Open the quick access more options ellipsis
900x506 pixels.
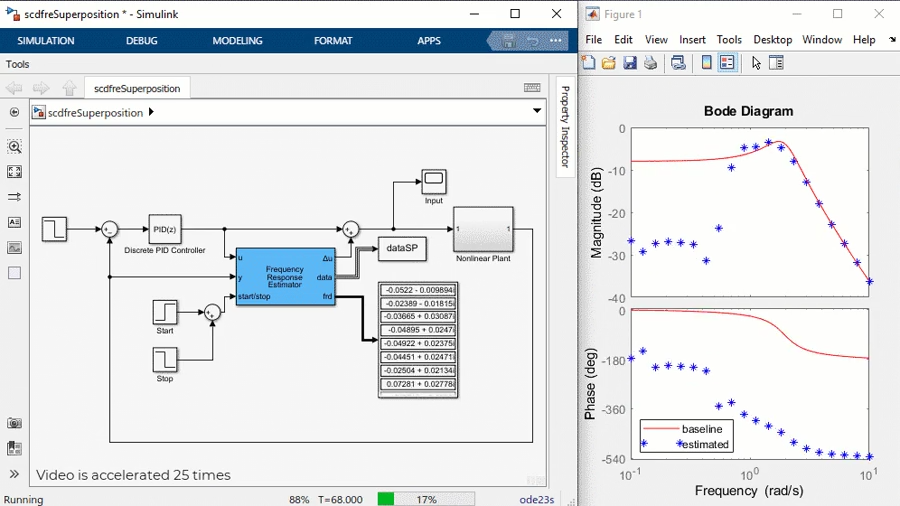(x=556, y=41)
